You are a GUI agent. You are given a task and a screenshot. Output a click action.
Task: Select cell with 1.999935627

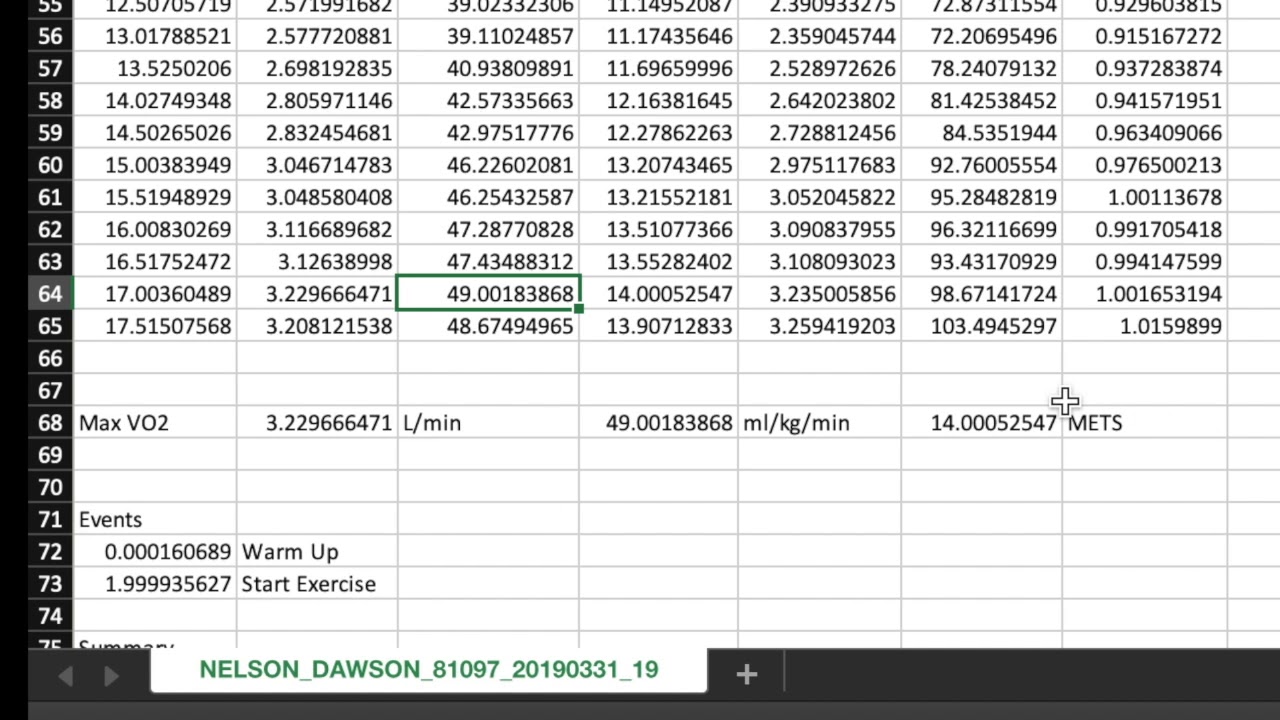click(x=155, y=584)
